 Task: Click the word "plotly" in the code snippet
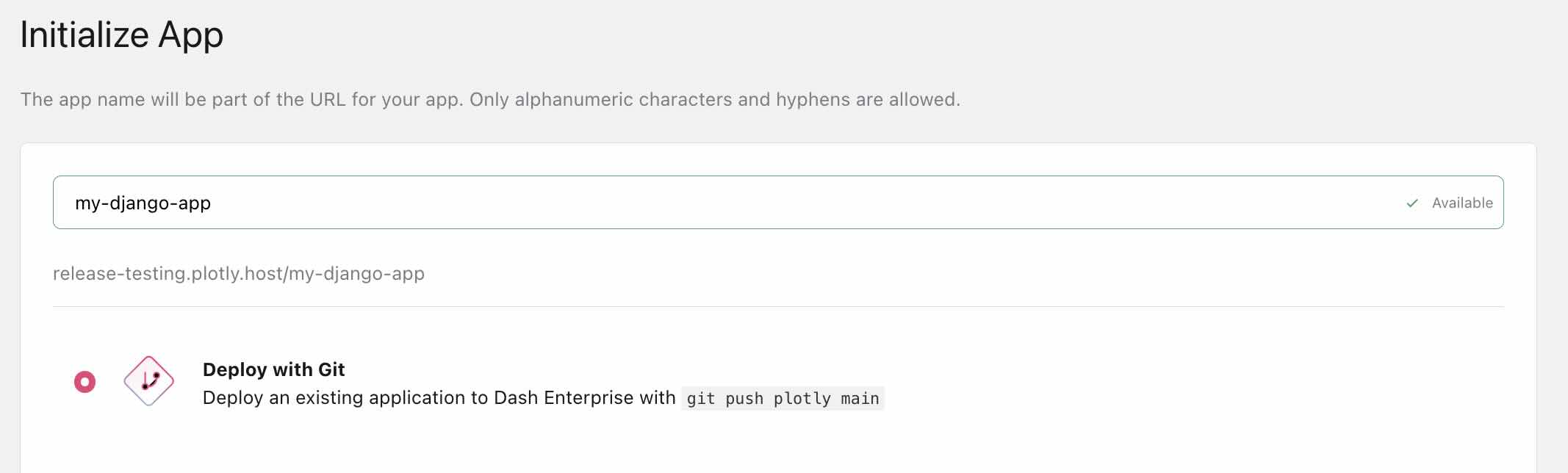802,398
